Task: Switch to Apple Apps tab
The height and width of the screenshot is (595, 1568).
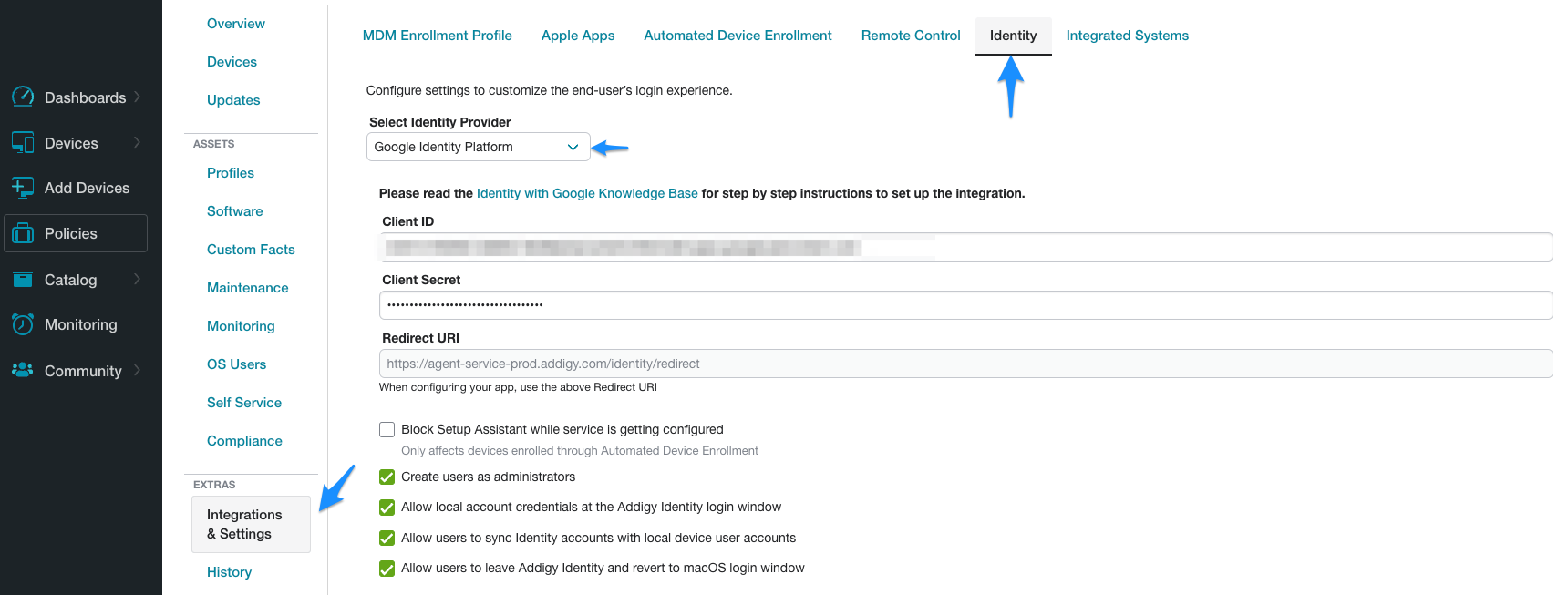Action: [x=578, y=36]
